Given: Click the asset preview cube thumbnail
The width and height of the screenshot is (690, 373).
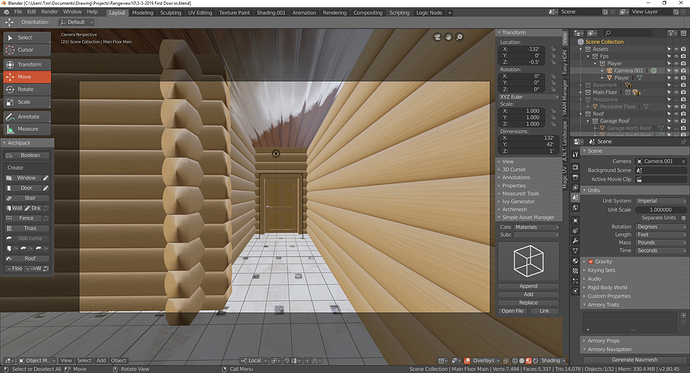Looking at the screenshot, I should (529, 260).
